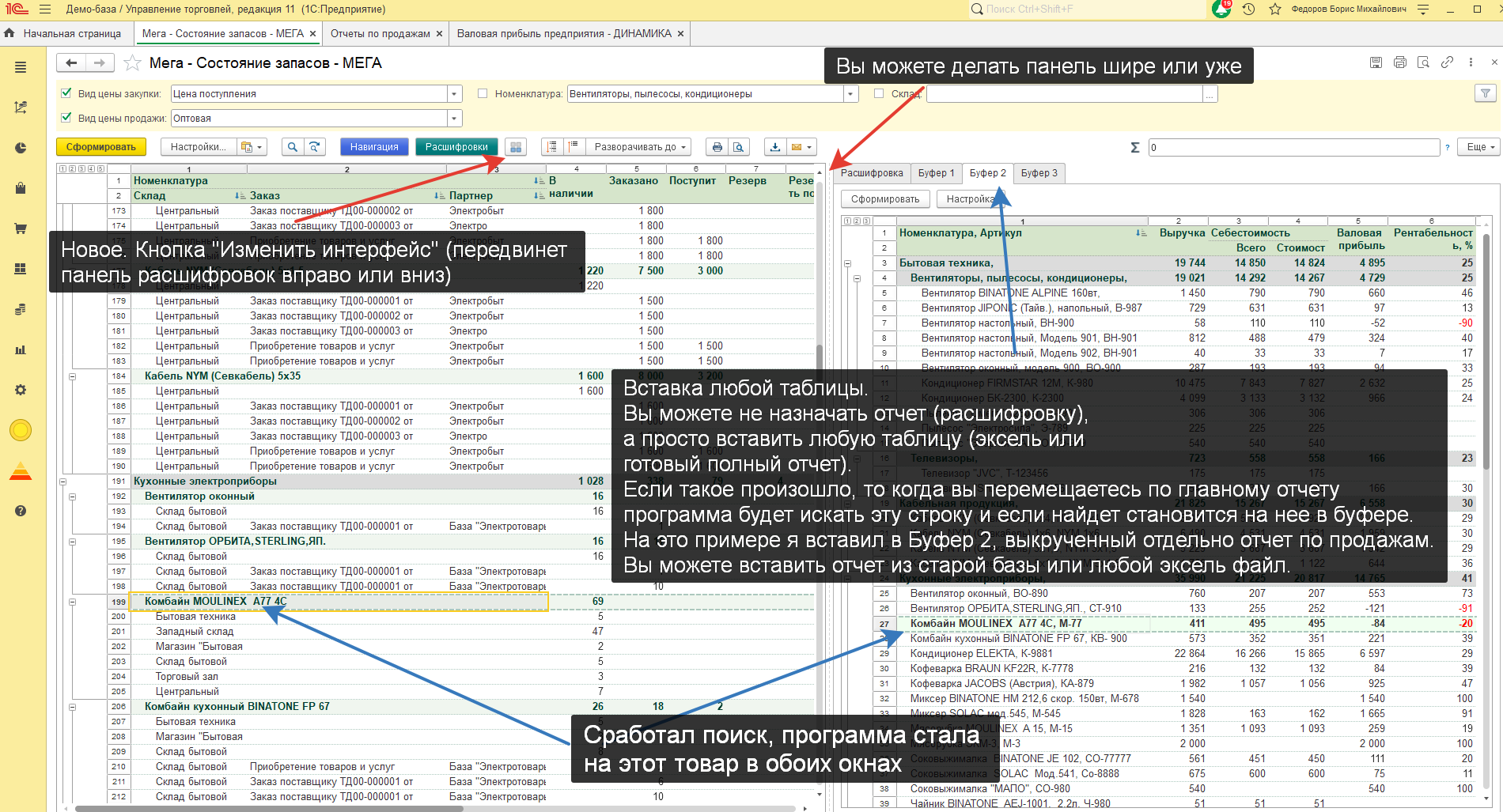Click blue Навигация button
Image resolution: width=1503 pixels, height=812 pixels.
click(374, 147)
